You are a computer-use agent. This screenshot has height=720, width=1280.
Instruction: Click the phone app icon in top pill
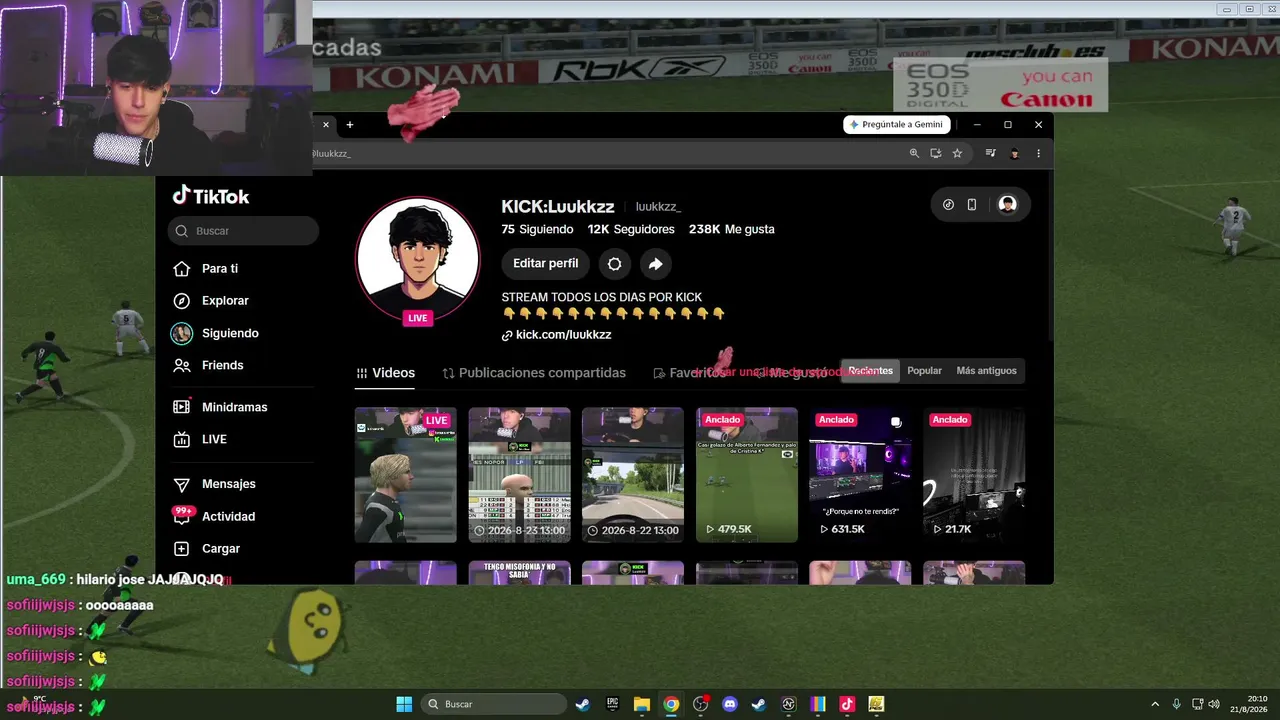972,205
